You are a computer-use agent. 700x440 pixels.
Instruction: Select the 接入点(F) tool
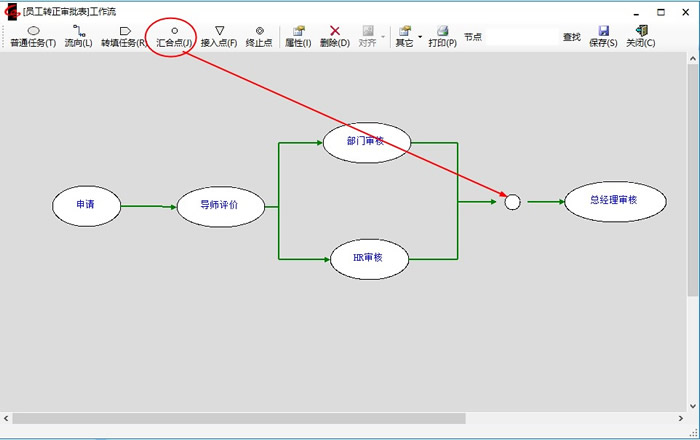click(x=219, y=37)
